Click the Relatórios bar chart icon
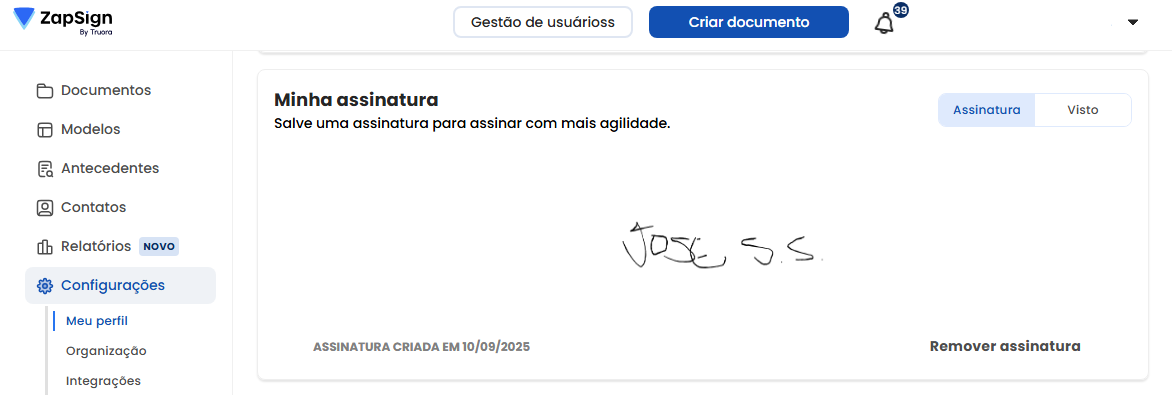 coord(45,246)
